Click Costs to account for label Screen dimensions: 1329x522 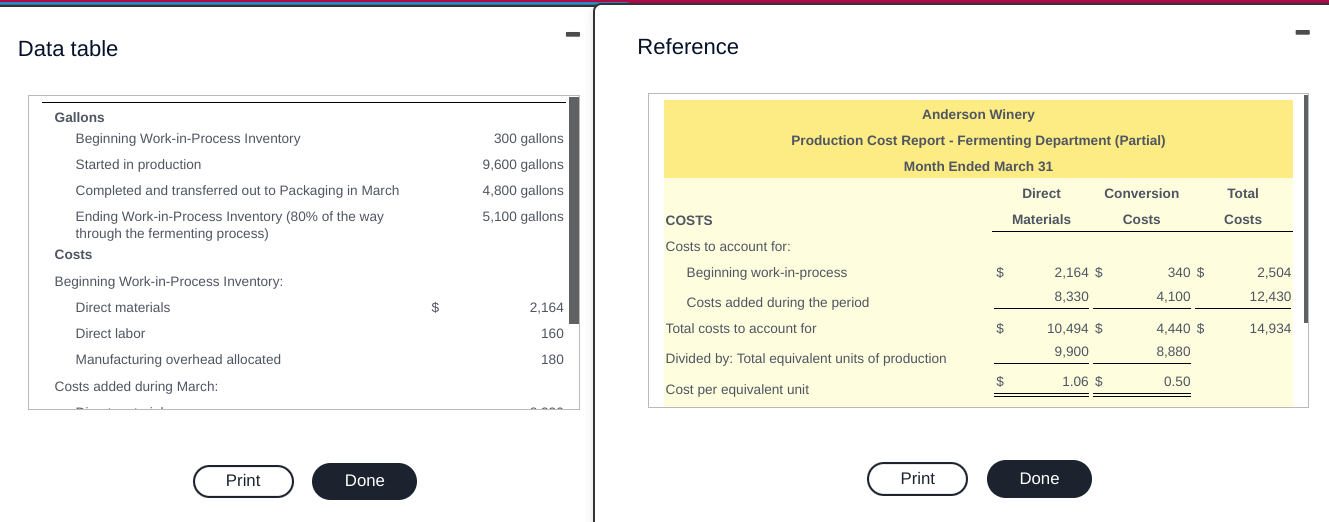pyautogui.click(x=727, y=246)
